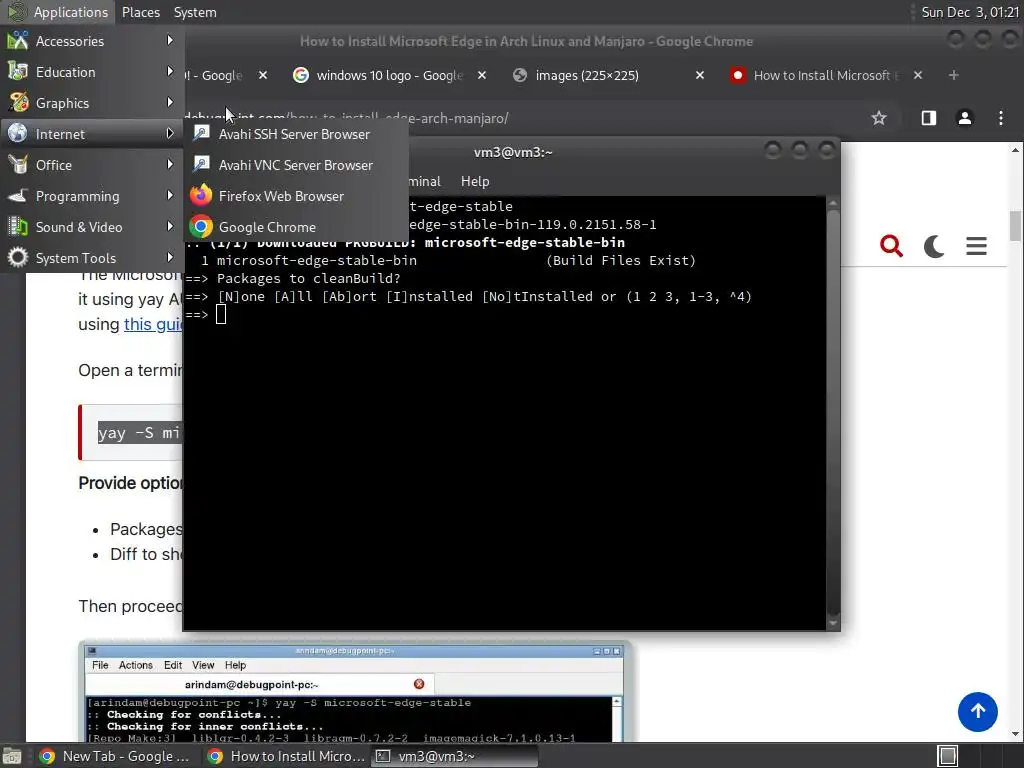Open the Graphics submenu
Screen dimensions: 1024x768
(92, 103)
